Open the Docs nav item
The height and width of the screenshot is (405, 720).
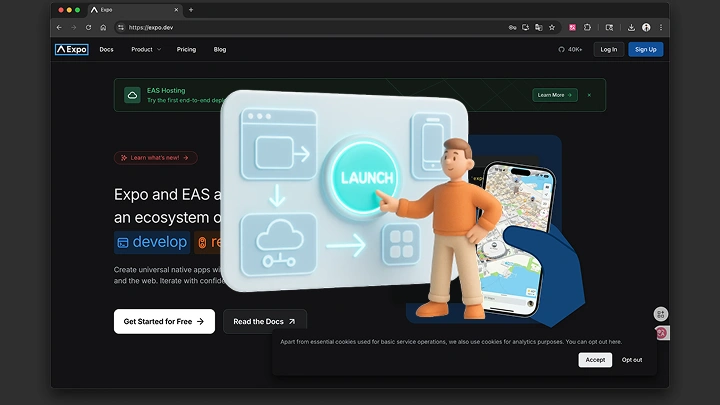coord(107,50)
